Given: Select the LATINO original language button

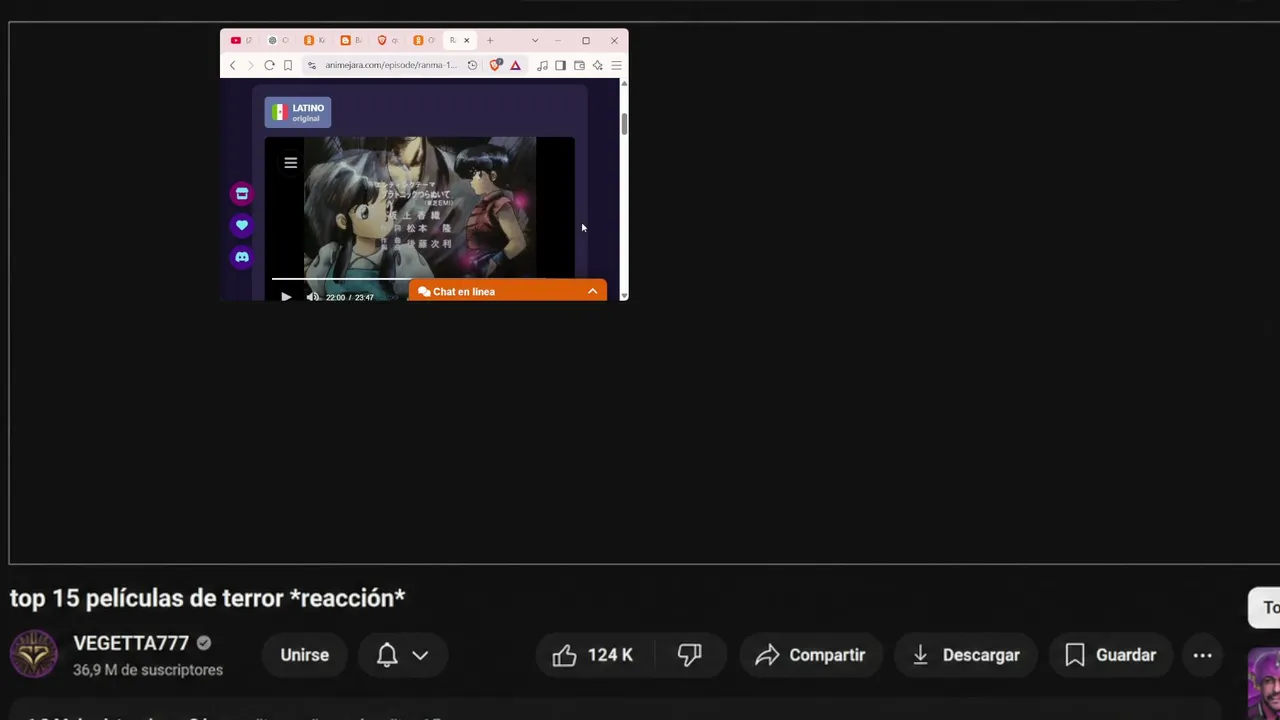Looking at the screenshot, I should pos(298,112).
